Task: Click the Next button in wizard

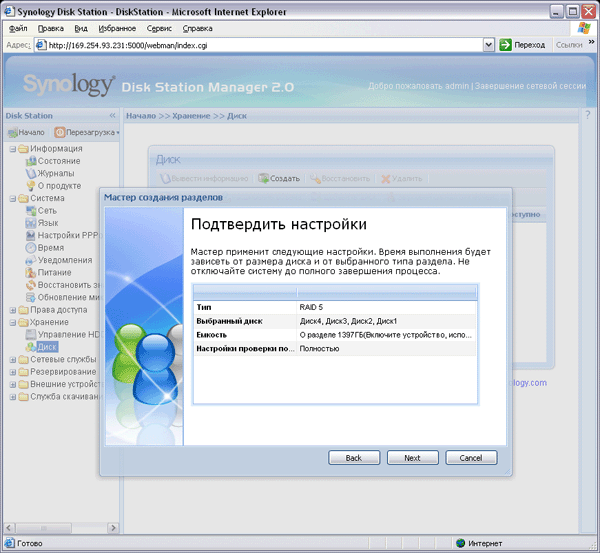Action: 412,458
